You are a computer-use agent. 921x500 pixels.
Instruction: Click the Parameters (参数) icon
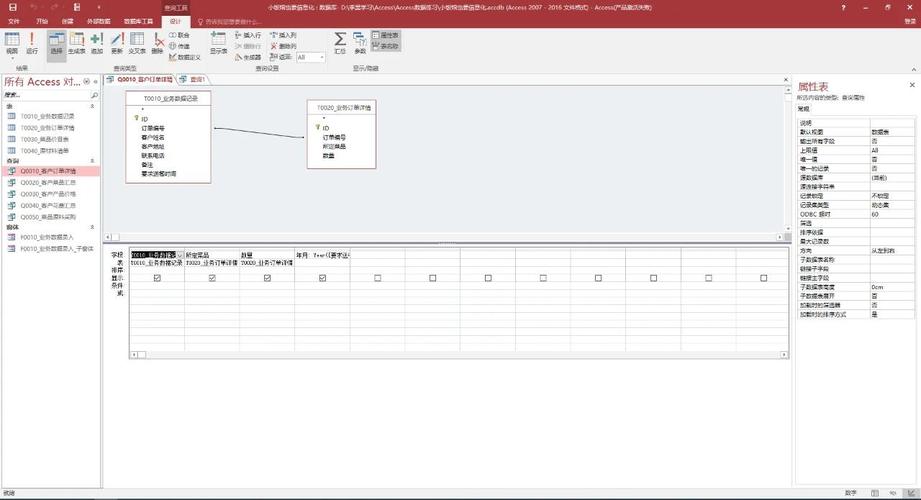click(360, 43)
